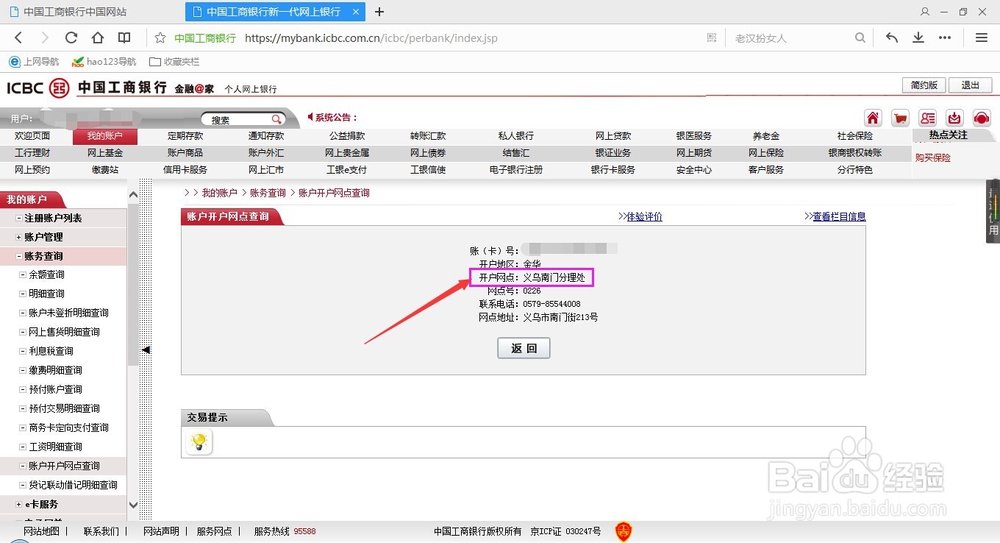1000x543 pixels.
Task: Click the 简约版 button
Action: pos(923,85)
